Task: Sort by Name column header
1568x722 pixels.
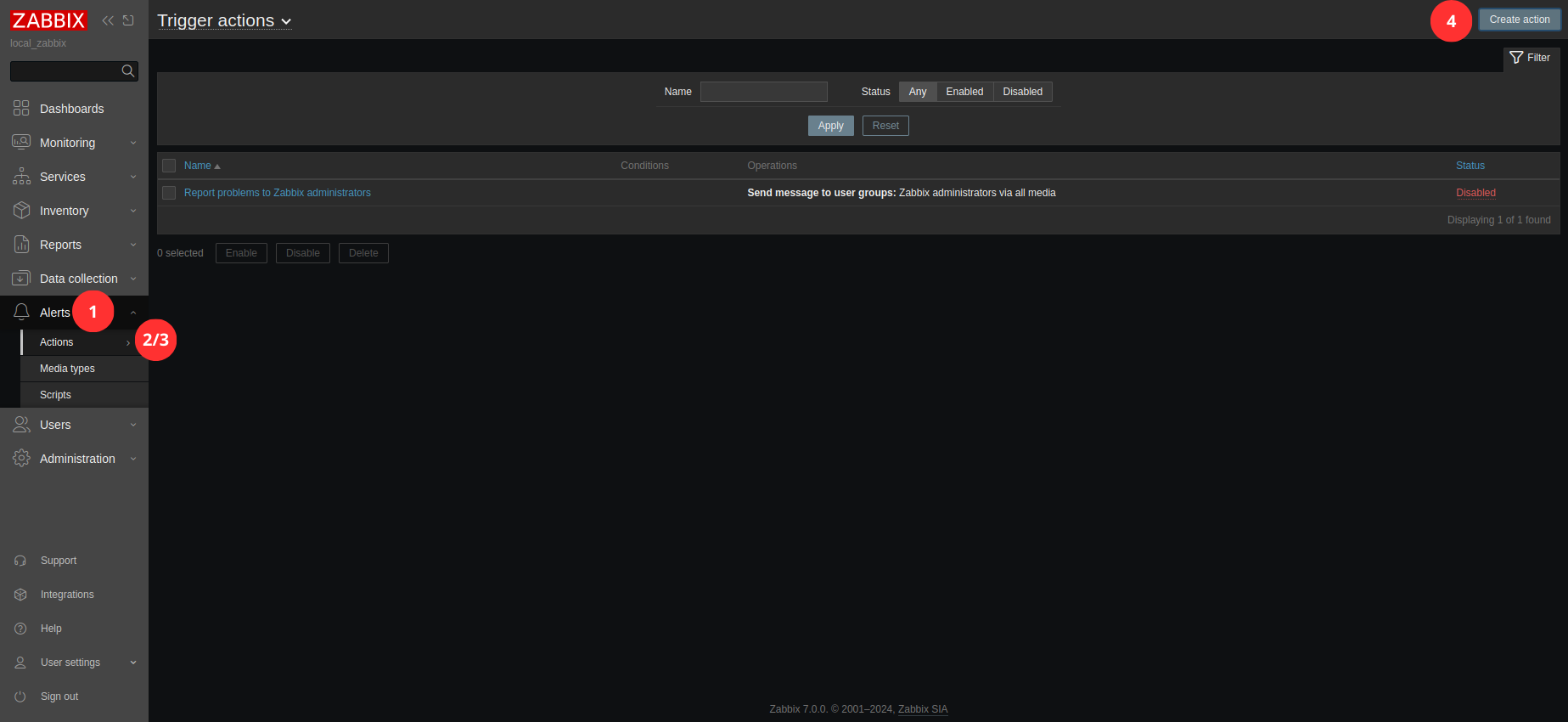Action: point(202,166)
